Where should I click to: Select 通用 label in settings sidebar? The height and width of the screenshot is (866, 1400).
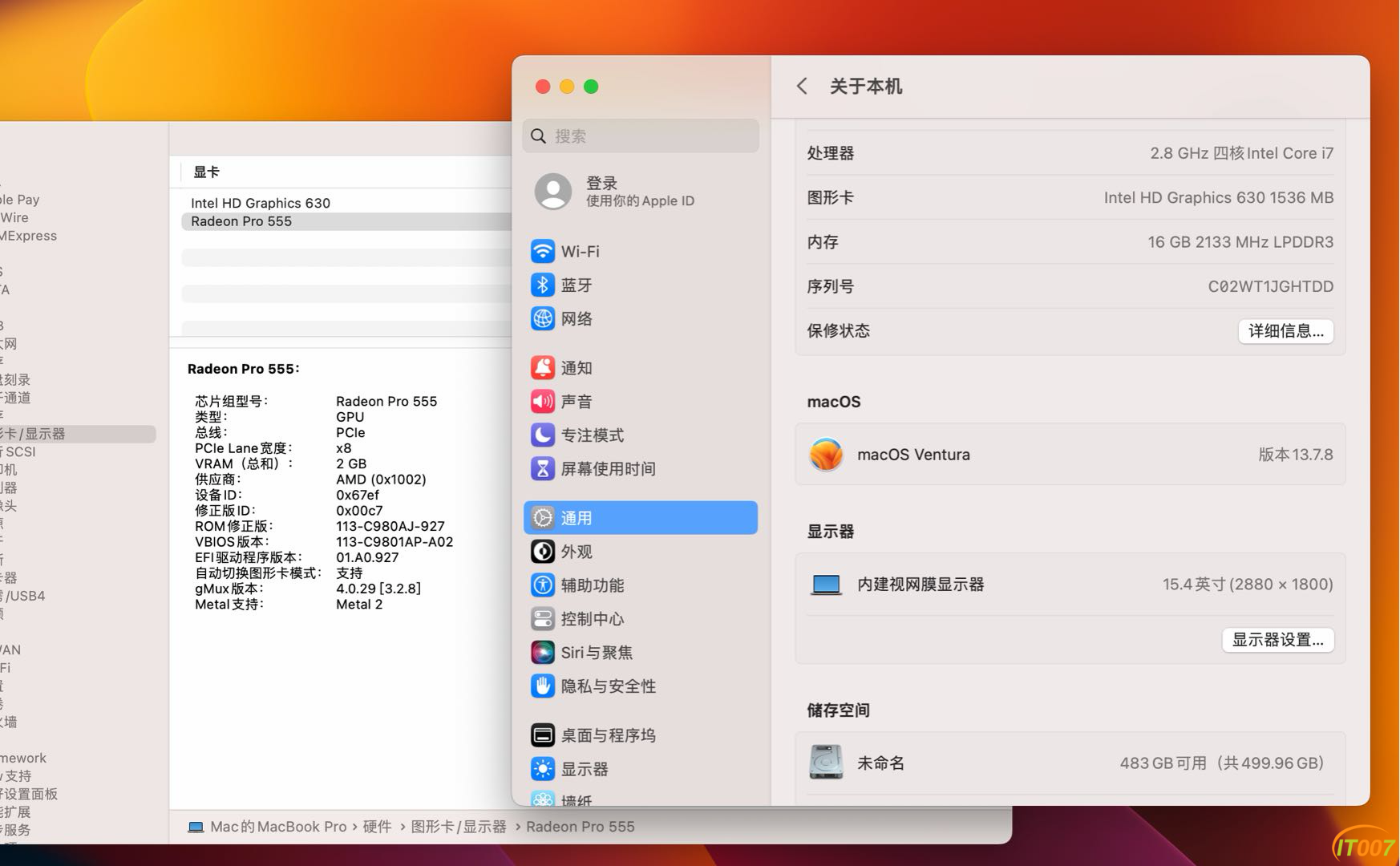[577, 518]
